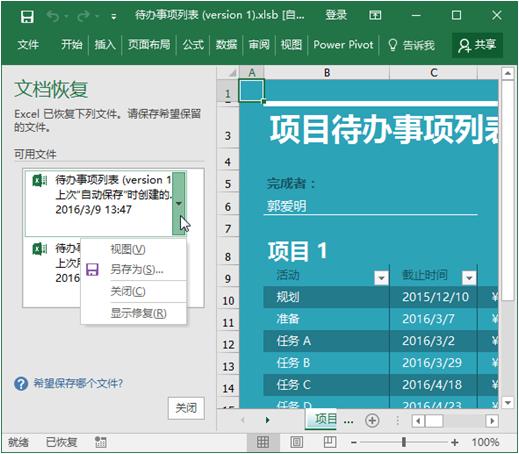Click horizontal scrollbar right arrow
This screenshot has height=454, width=519.
(492, 421)
